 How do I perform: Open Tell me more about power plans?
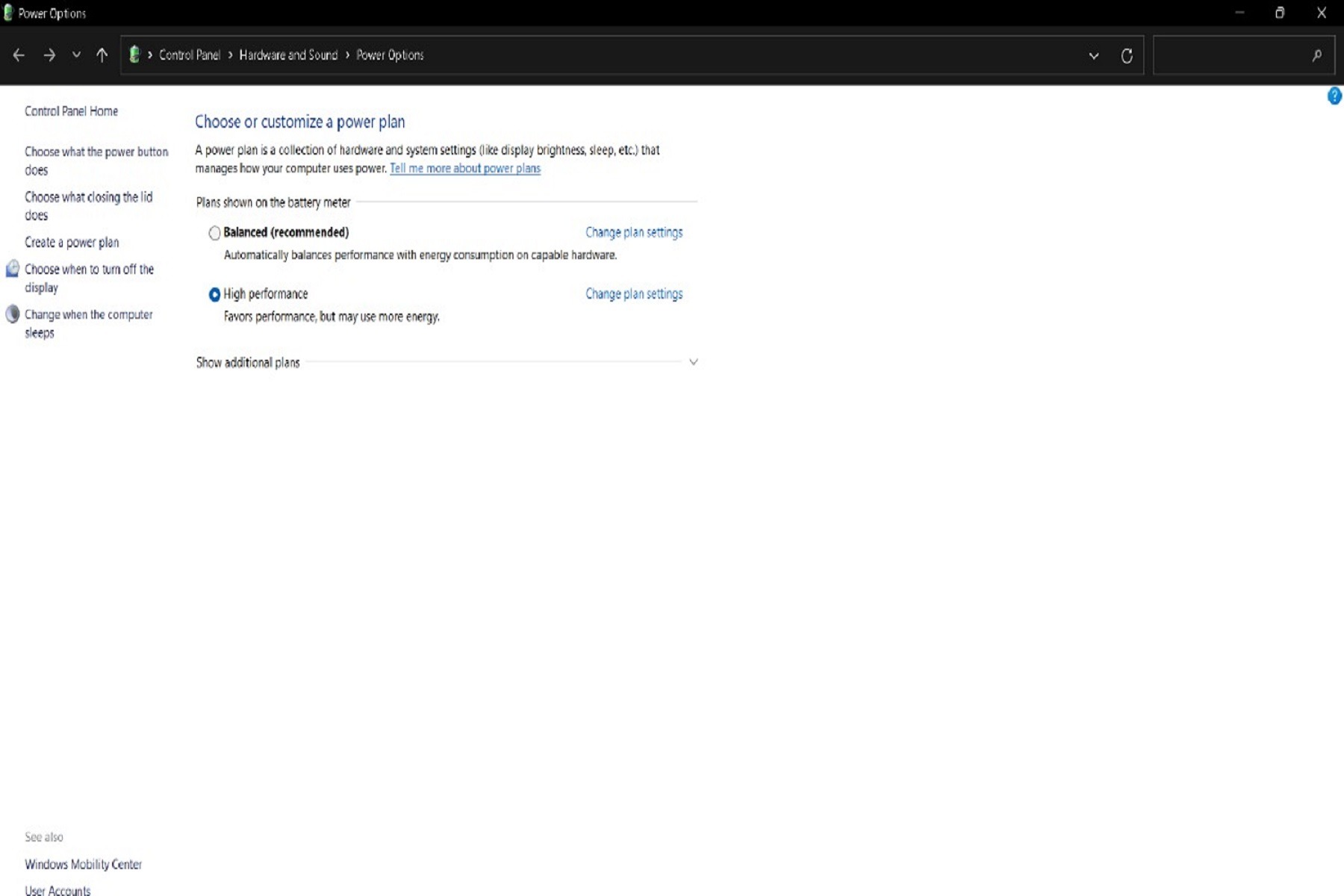click(x=464, y=169)
